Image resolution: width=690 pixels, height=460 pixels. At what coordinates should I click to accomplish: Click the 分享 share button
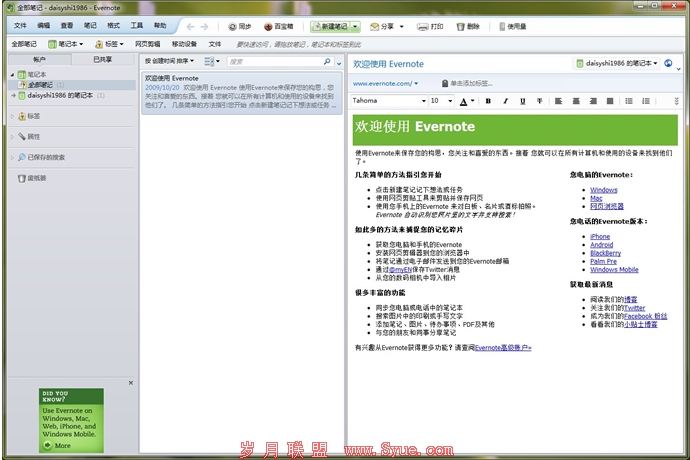382,27
